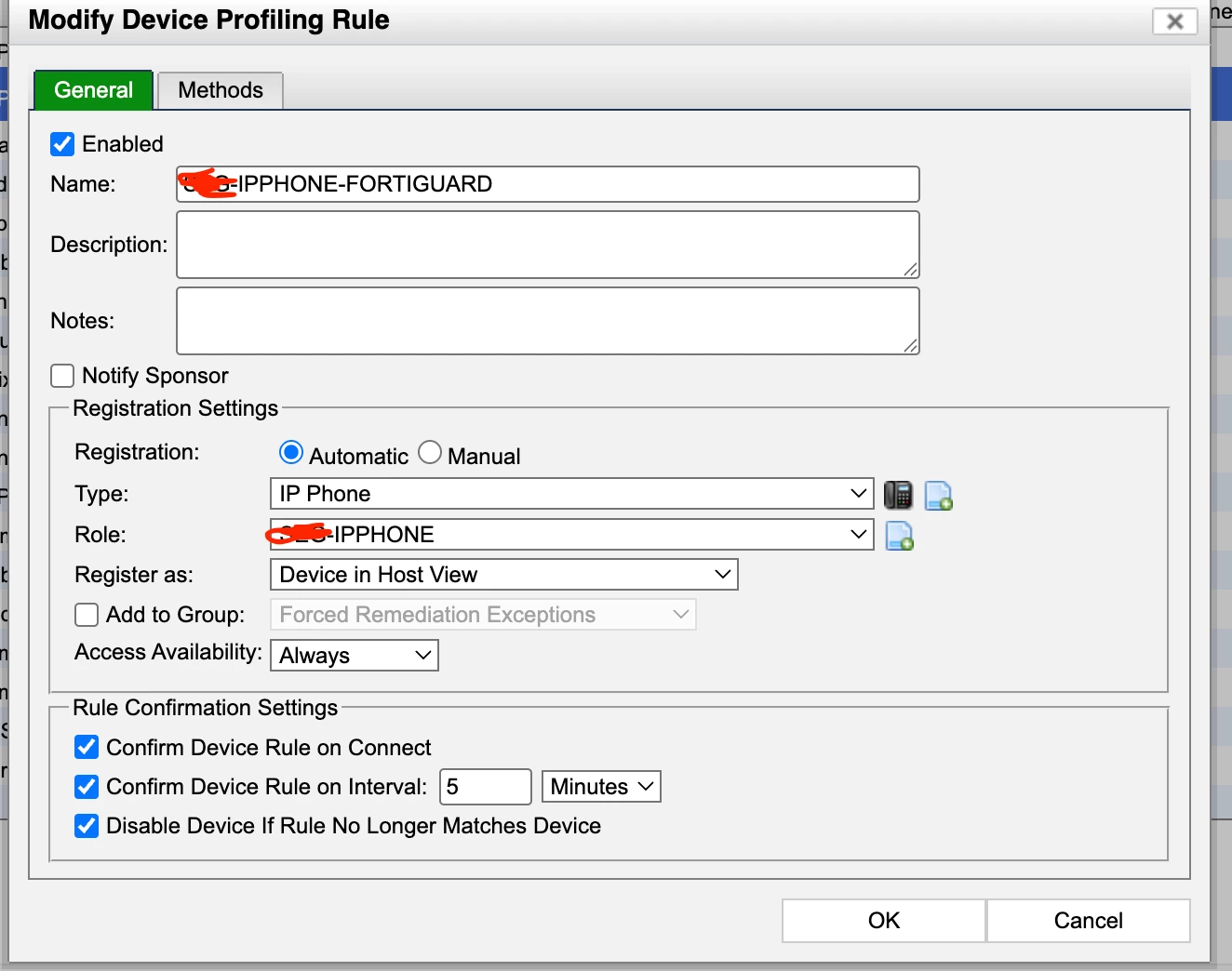Expand the Role dropdown

coord(571,535)
